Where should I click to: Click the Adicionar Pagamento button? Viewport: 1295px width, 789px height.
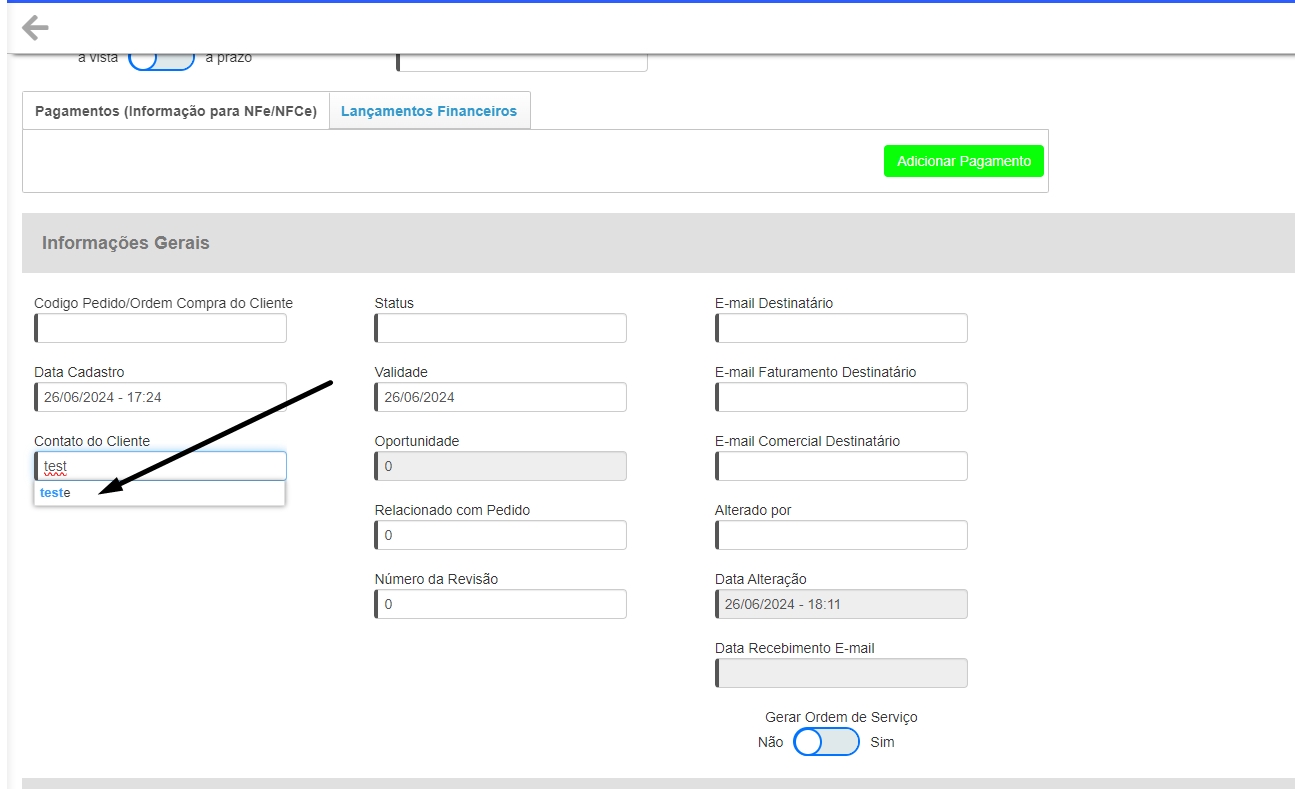pyautogui.click(x=963, y=161)
